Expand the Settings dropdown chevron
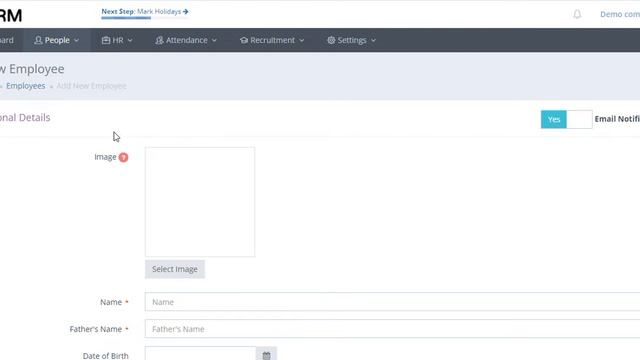The image size is (640, 360). [373, 40]
